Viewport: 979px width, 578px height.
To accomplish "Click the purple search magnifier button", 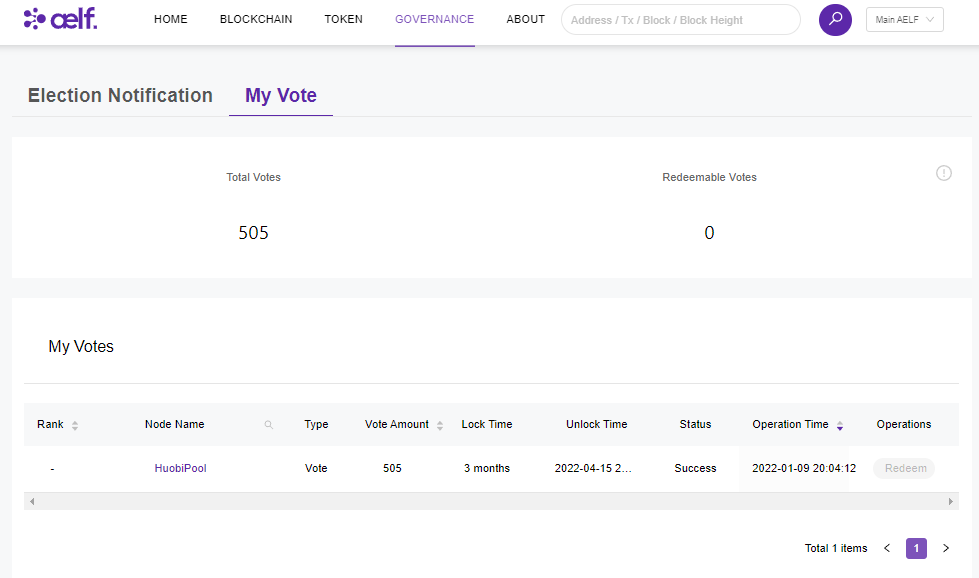I will coord(835,20).
